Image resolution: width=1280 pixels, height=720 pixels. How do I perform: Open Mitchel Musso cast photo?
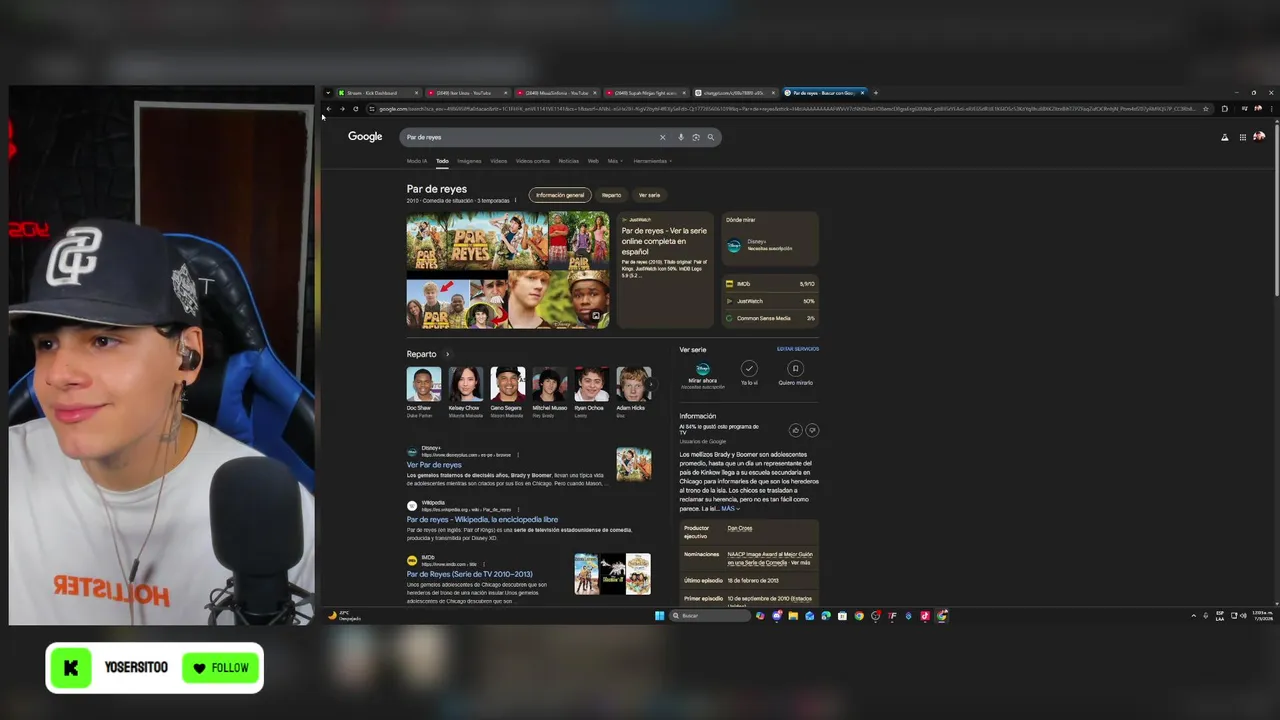tap(549, 384)
